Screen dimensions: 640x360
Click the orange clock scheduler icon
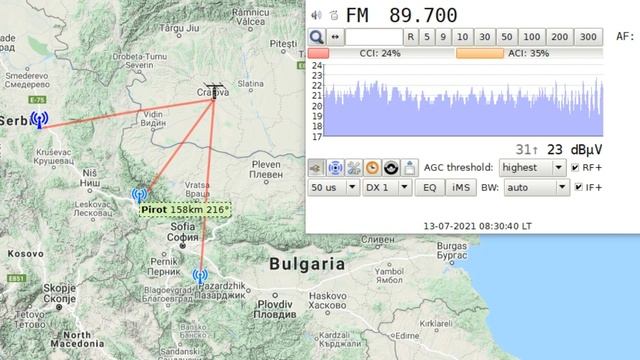click(372, 168)
